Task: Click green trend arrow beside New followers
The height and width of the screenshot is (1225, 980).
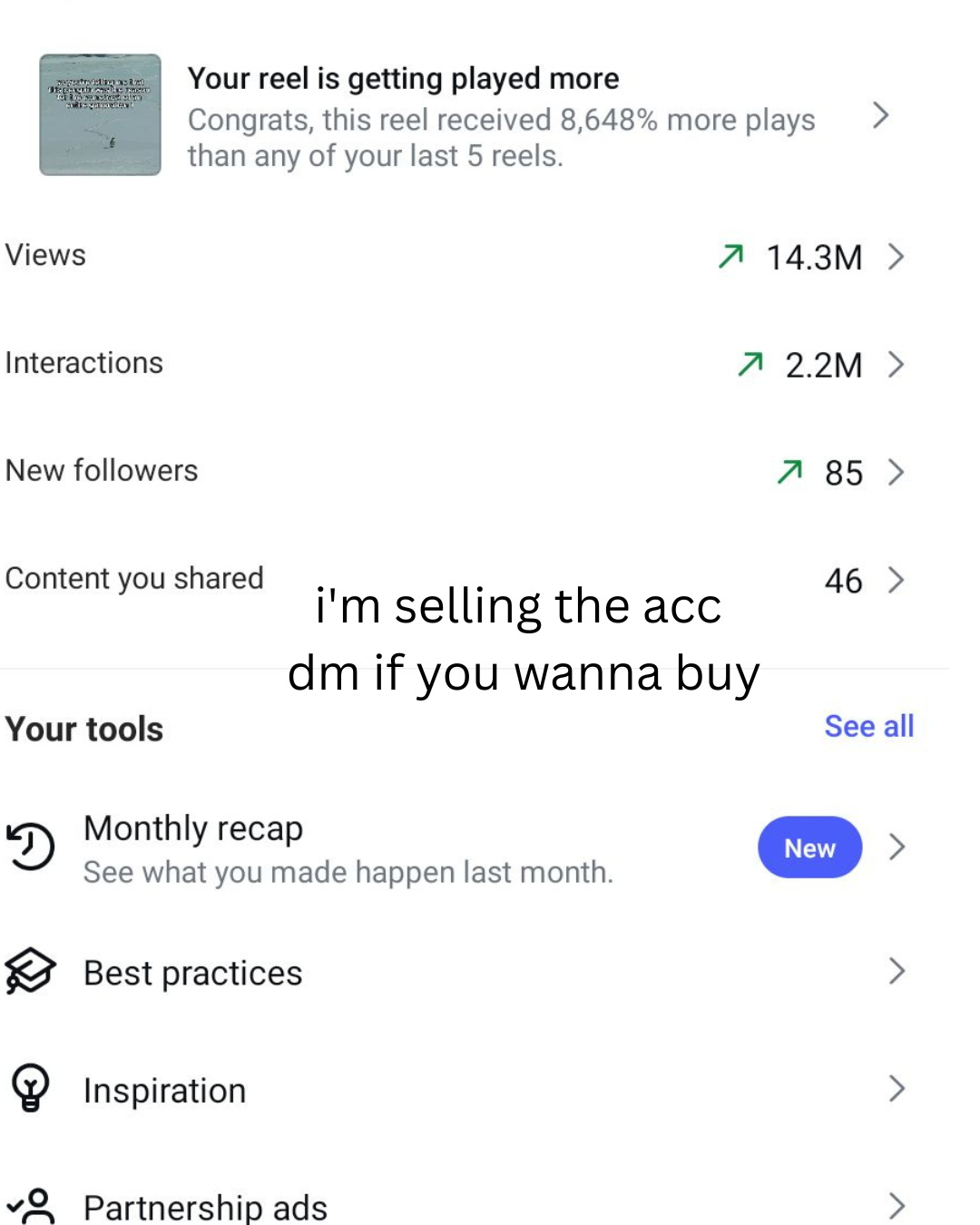Action: [789, 472]
